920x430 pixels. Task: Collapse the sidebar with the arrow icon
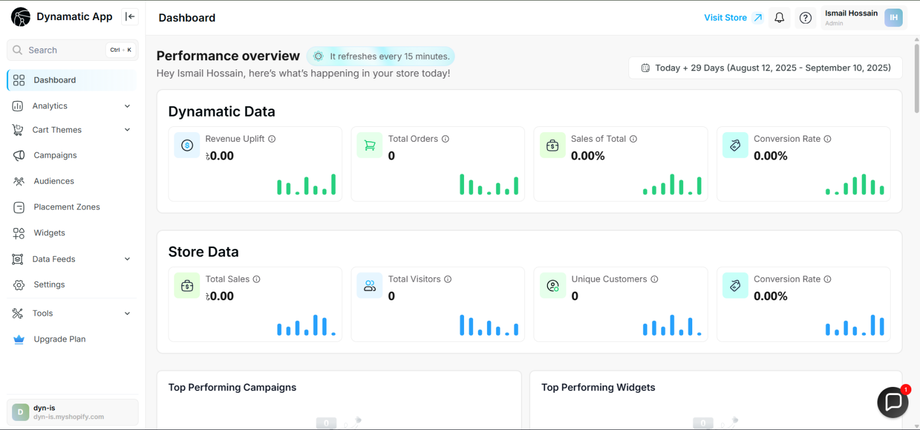tap(130, 17)
